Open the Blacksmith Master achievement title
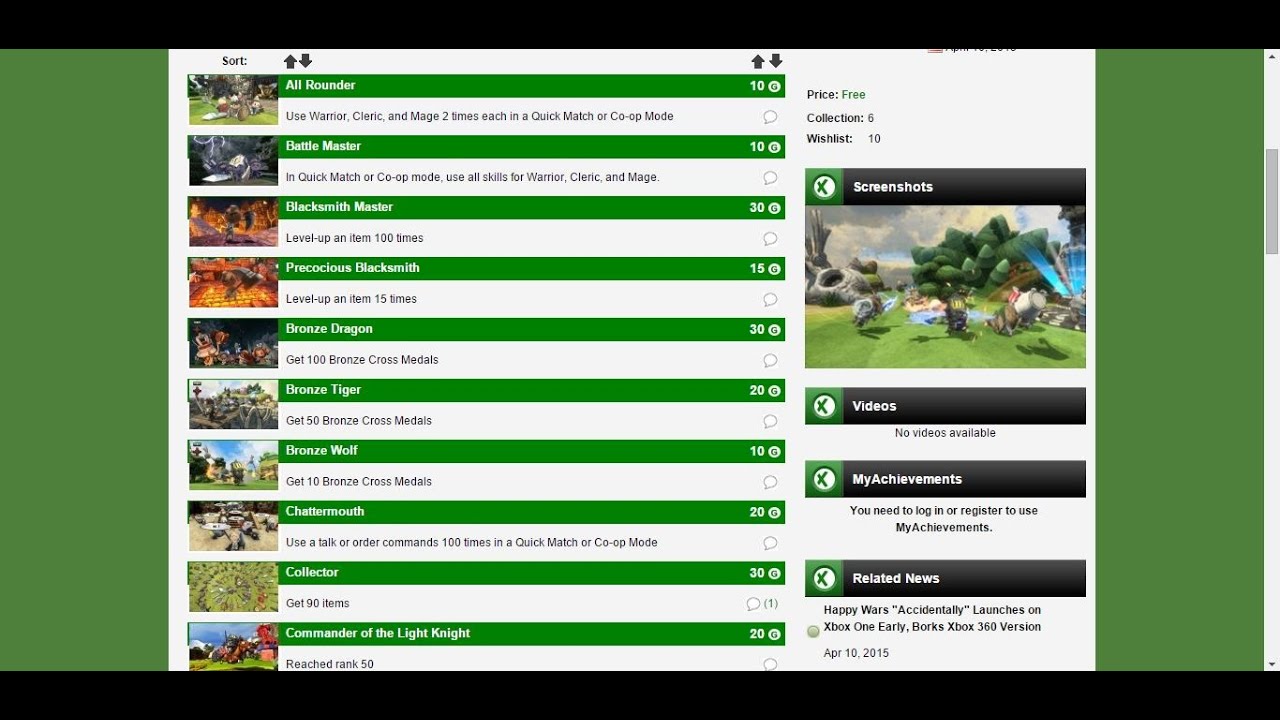The height and width of the screenshot is (720, 1280). click(x=339, y=207)
